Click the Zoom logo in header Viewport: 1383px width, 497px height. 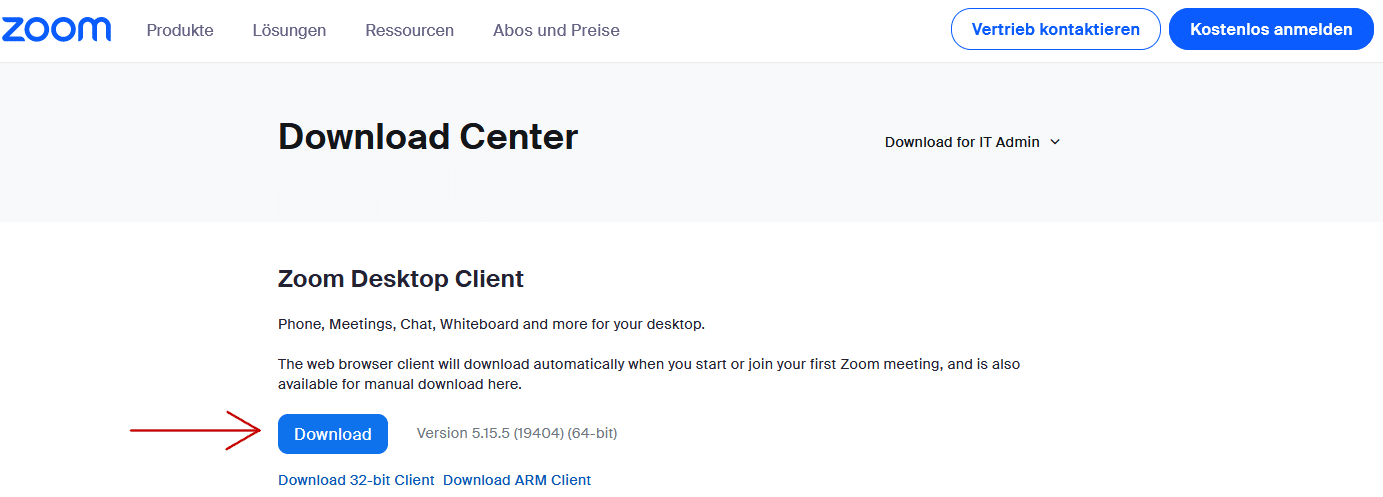[56, 30]
